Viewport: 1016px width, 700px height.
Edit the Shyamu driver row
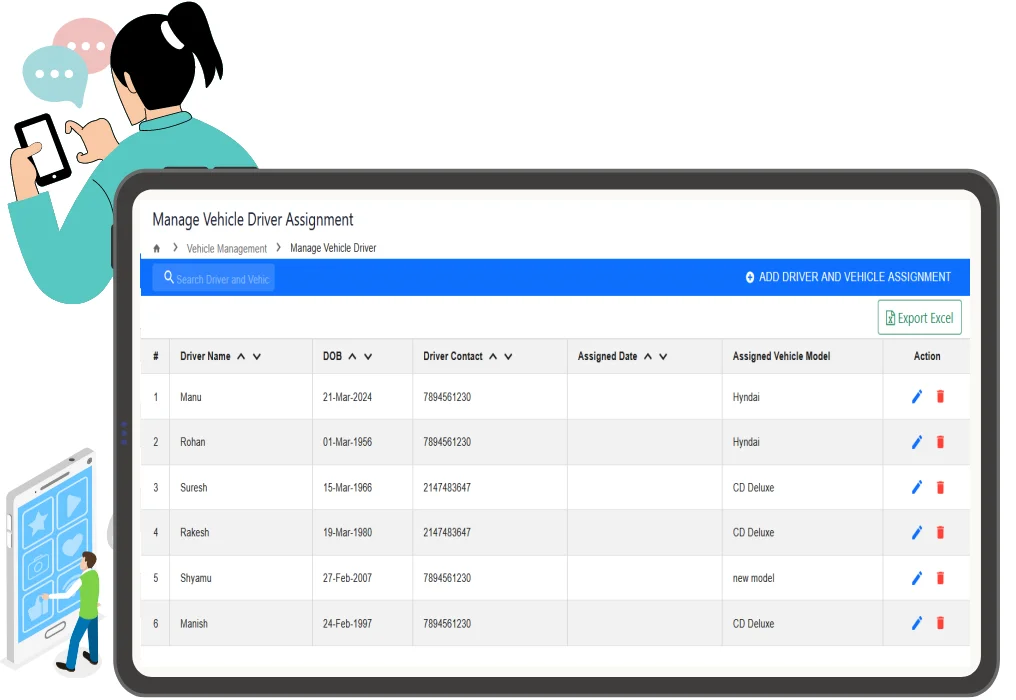[x=917, y=578]
